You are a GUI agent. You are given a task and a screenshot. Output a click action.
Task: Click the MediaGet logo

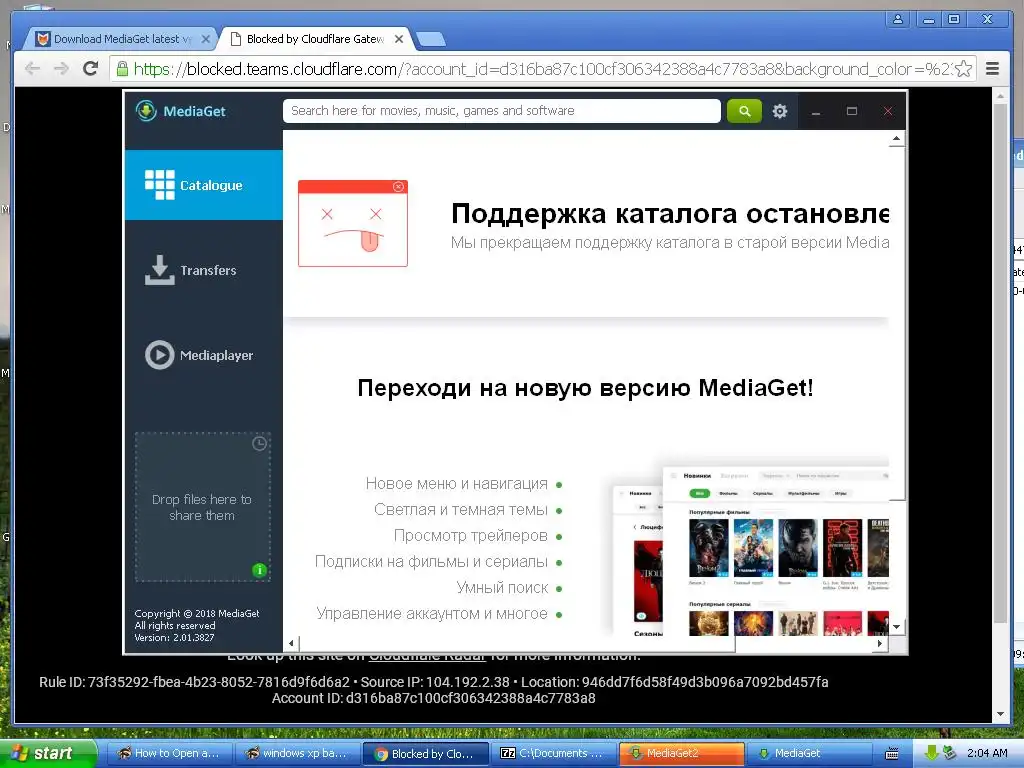pos(181,111)
